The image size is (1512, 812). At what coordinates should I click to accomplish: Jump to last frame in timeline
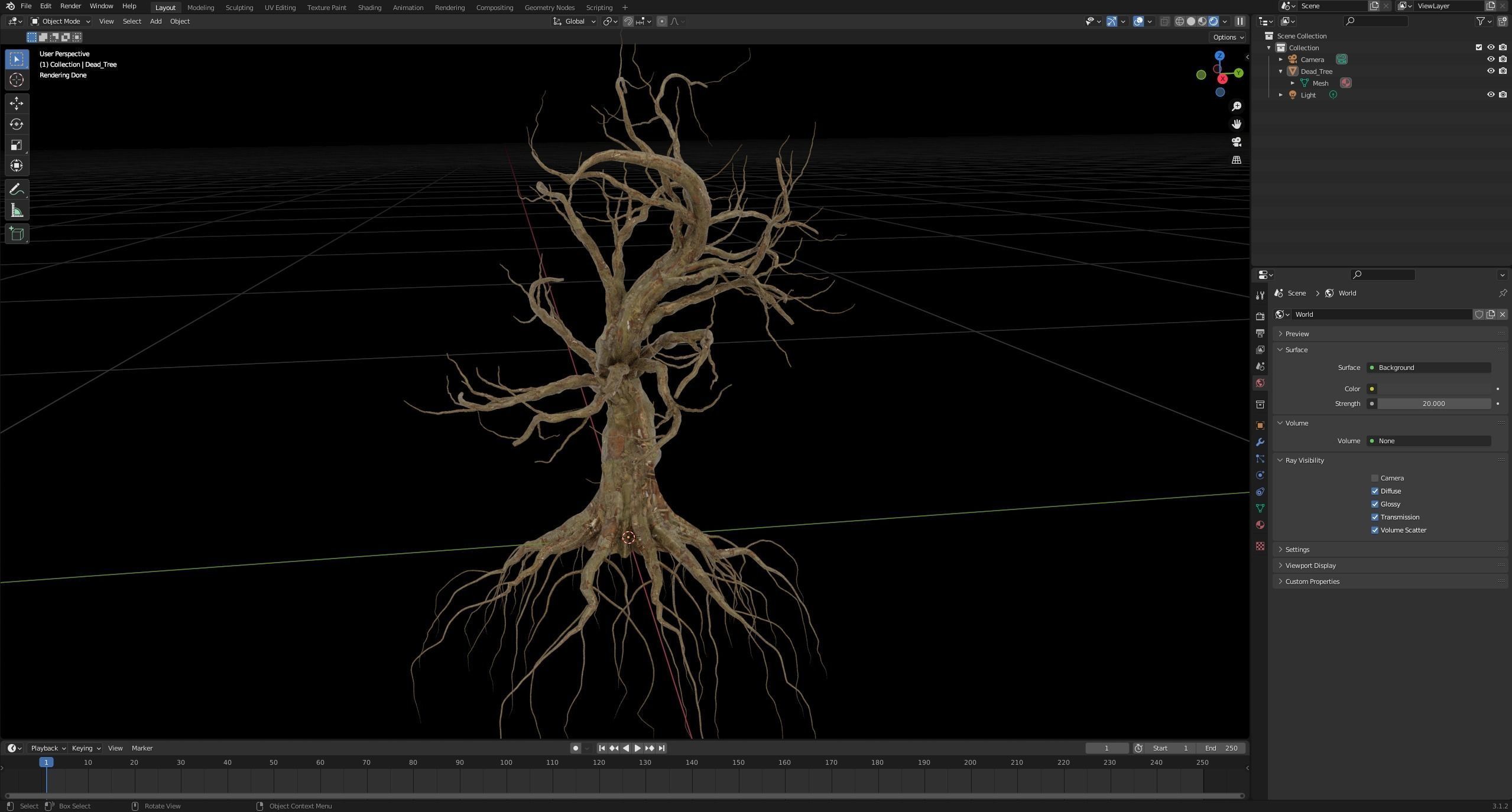point(661,748)
